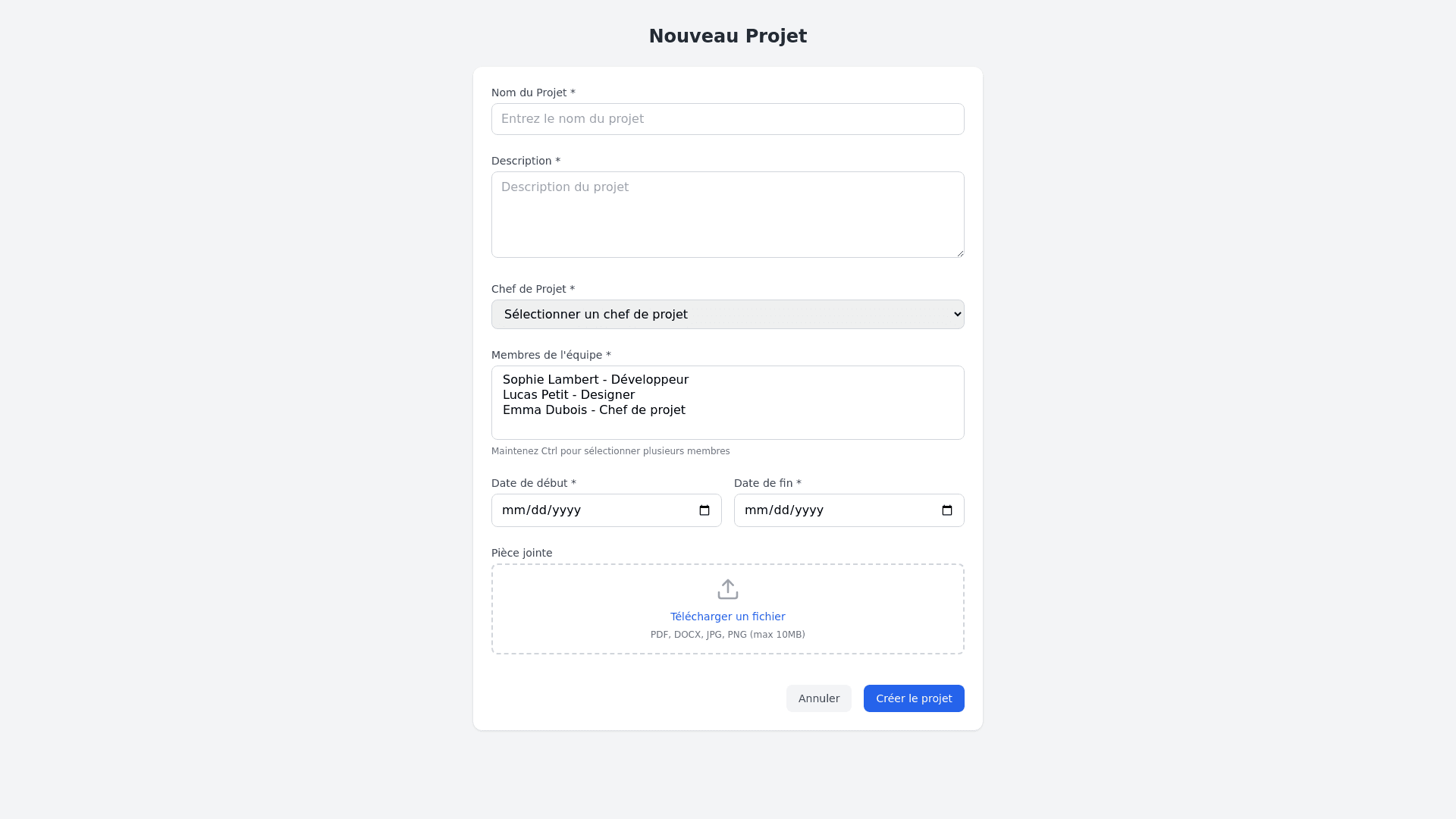This screenshot has height=819, width=1456.
Task: Choose Emma Dubois - Chef de projet option
Action: (594, 410)
